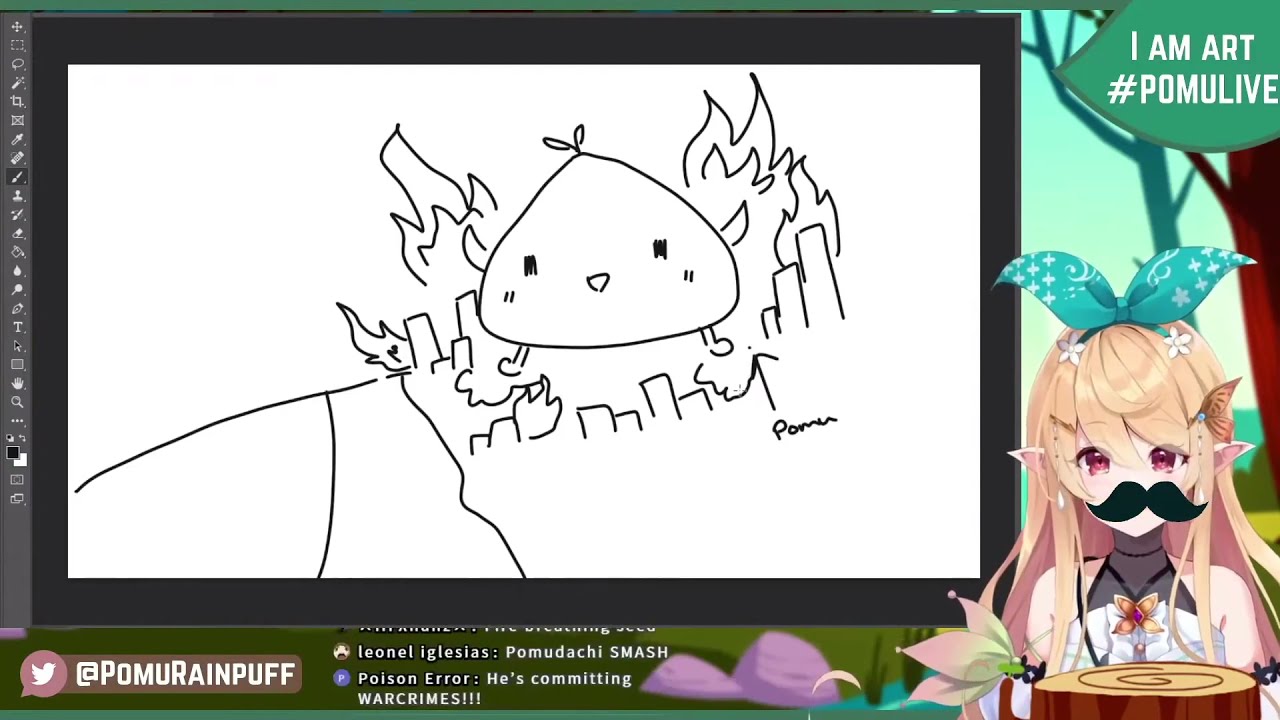Select the Type tool
The height and width of the screenshot is (720, 1280).
tap(18, 327)
